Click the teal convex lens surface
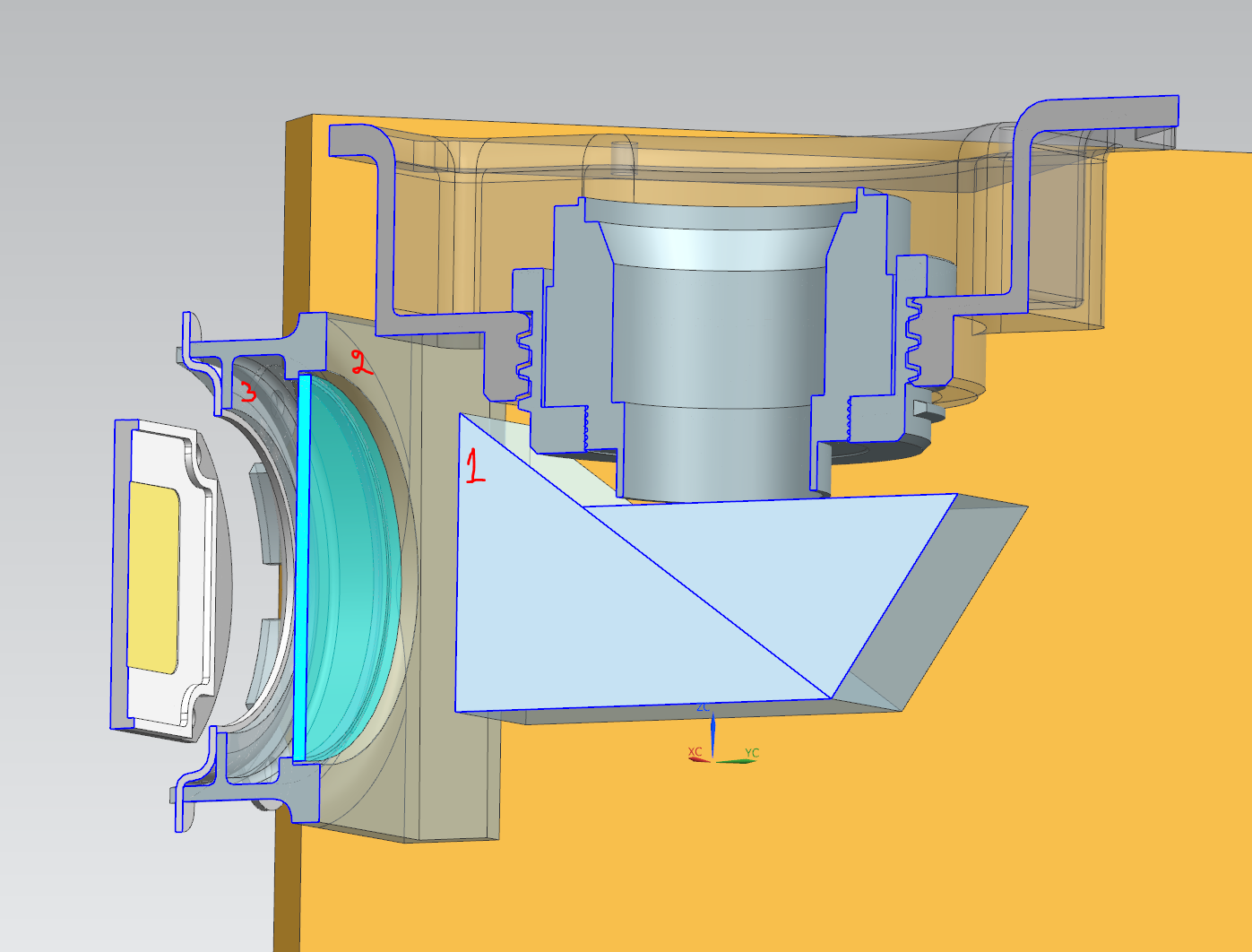Viewport: 1252px width, 952px height. coord(358,574)
